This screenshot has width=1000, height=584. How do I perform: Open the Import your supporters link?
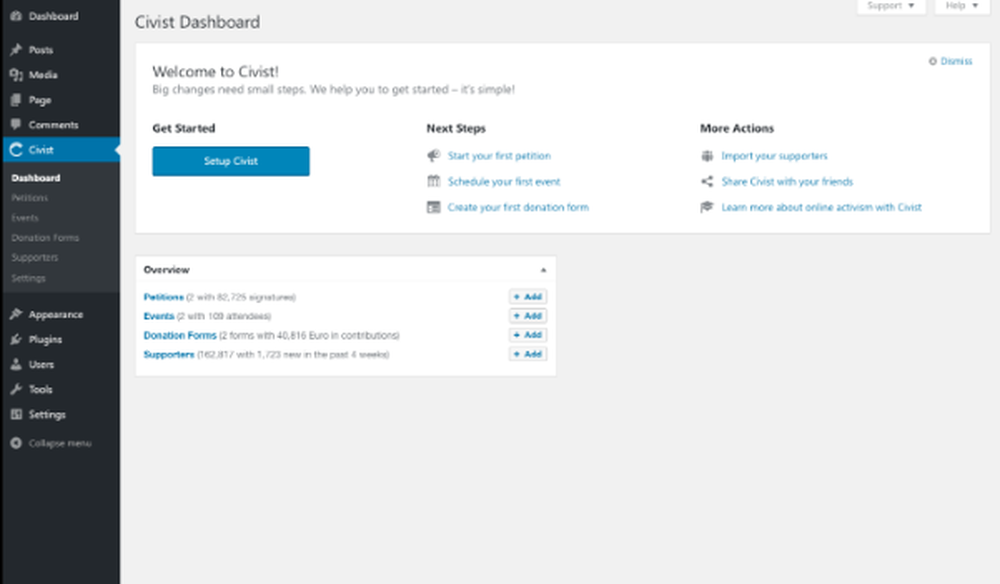pos(774,156)
